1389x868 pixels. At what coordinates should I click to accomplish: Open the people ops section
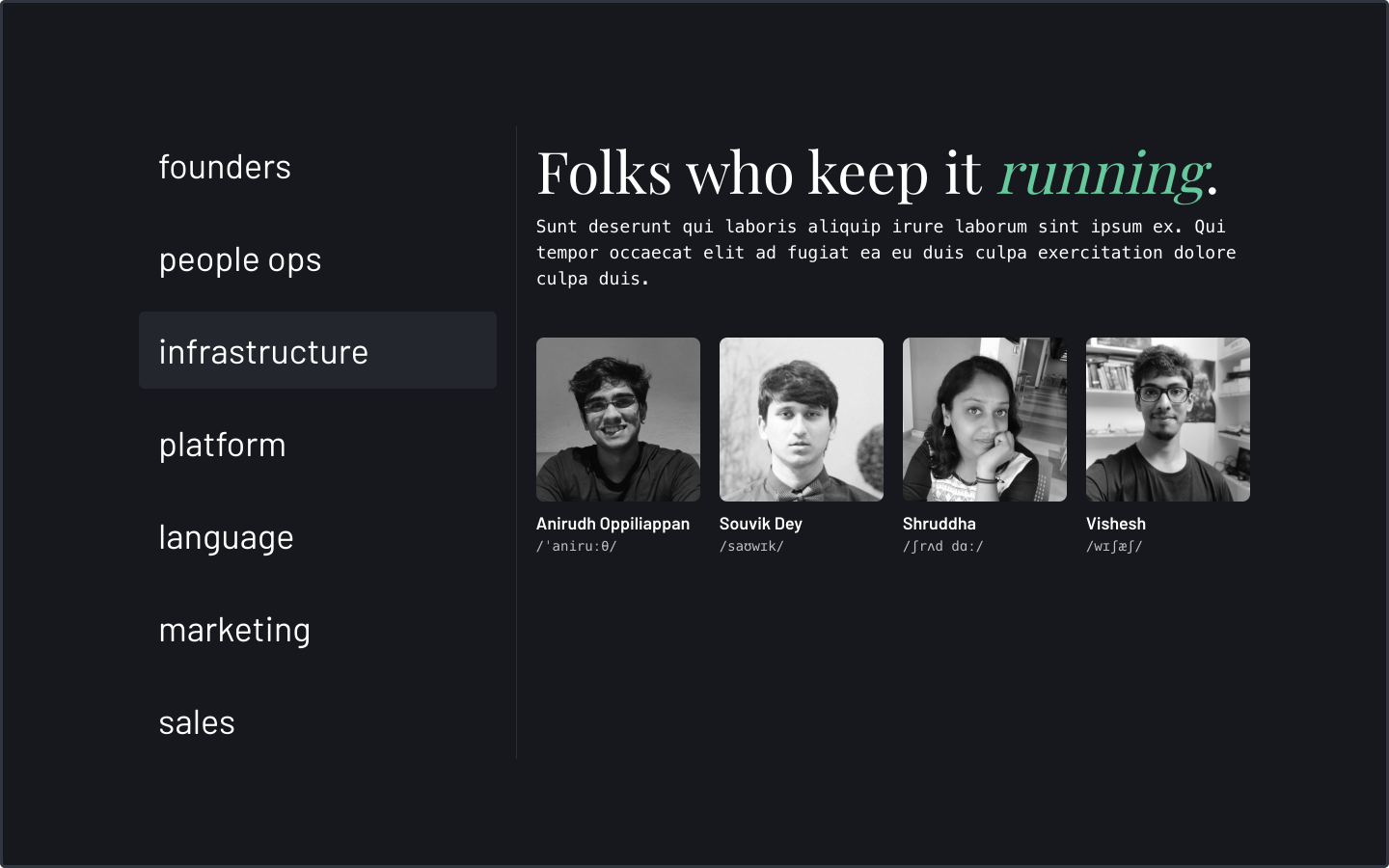[240, 259]
